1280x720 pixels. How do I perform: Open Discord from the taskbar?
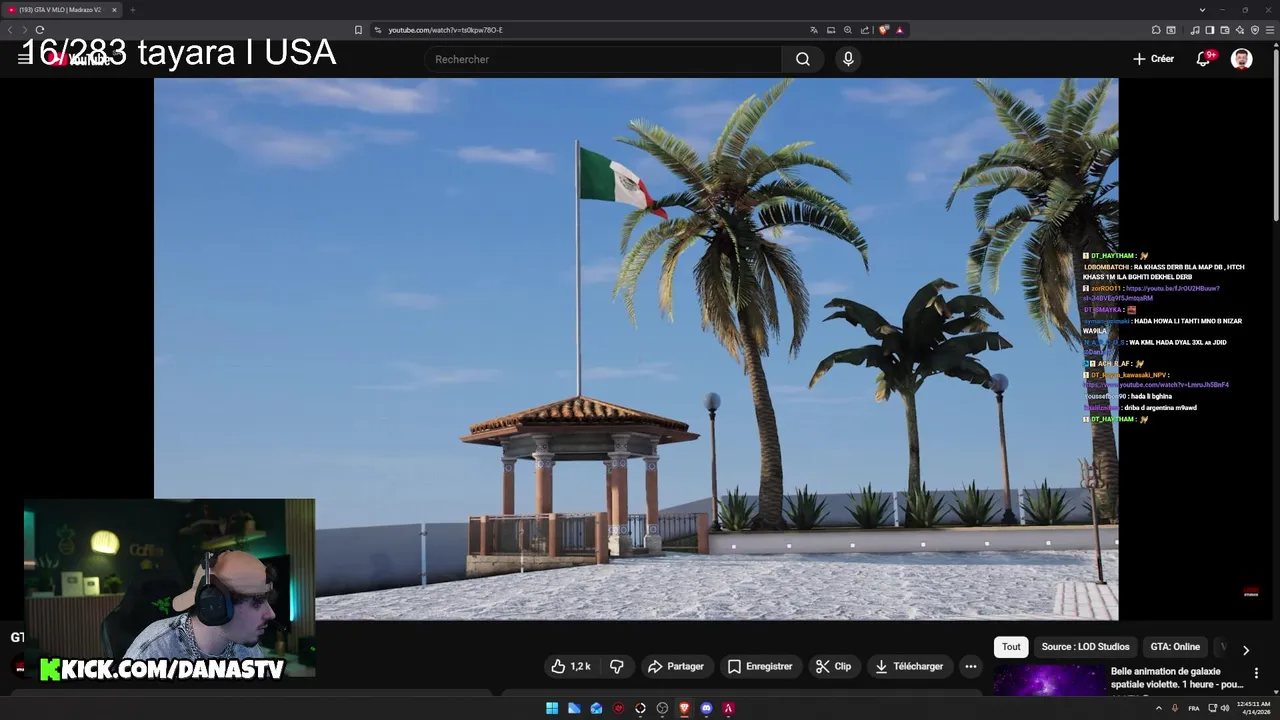[x=706, y=708]
